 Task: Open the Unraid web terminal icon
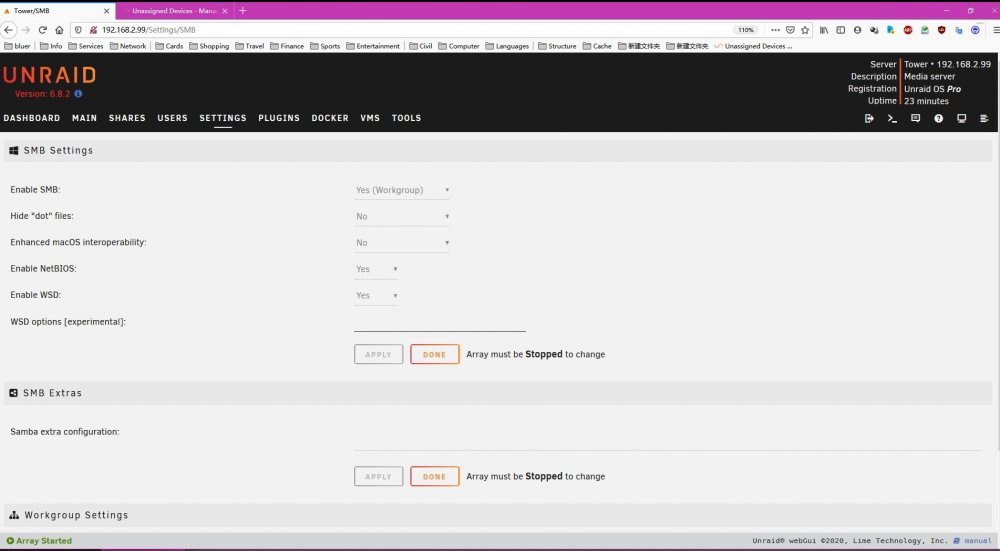pos(892,119)
